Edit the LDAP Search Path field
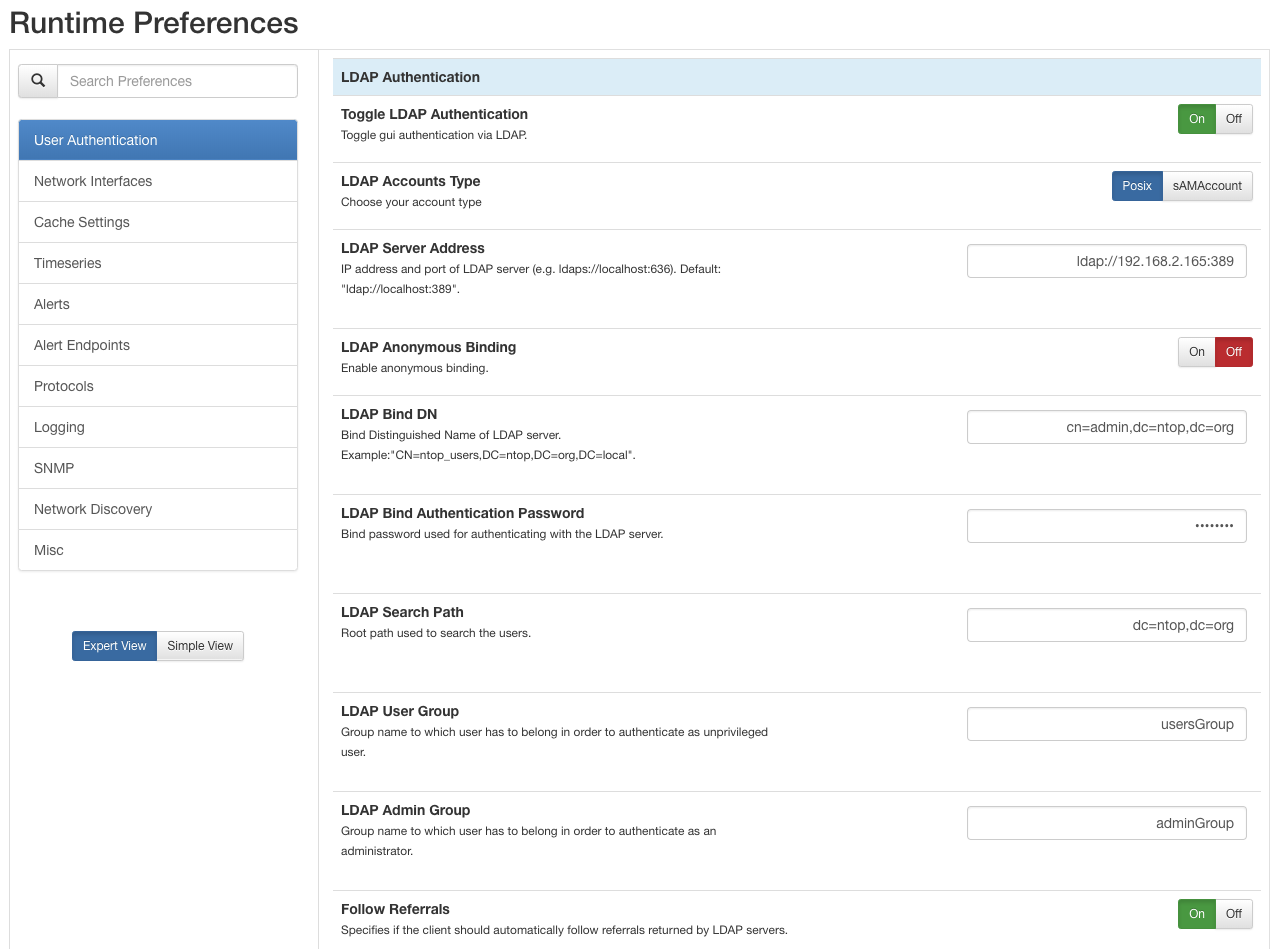This screenshot has width=1278, height=949. (x=1107, y=625)
